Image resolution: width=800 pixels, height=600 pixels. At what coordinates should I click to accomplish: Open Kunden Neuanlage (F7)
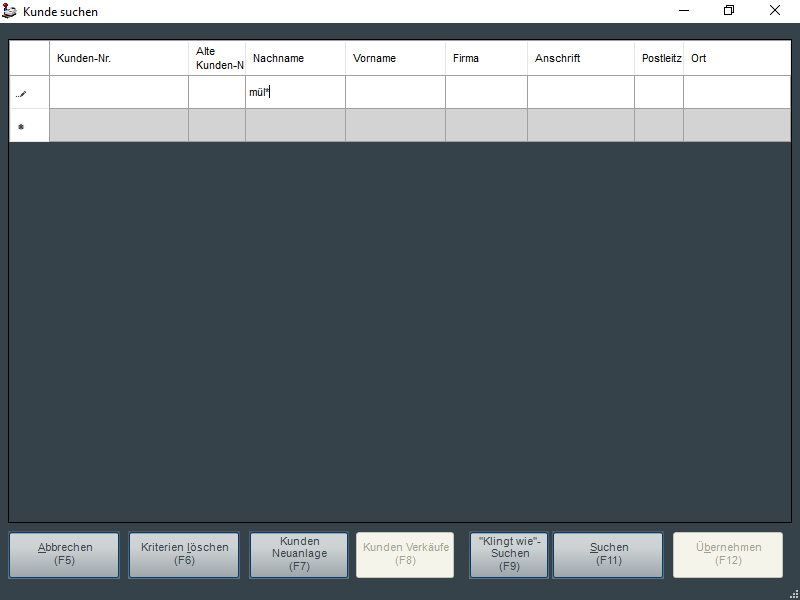299,554
